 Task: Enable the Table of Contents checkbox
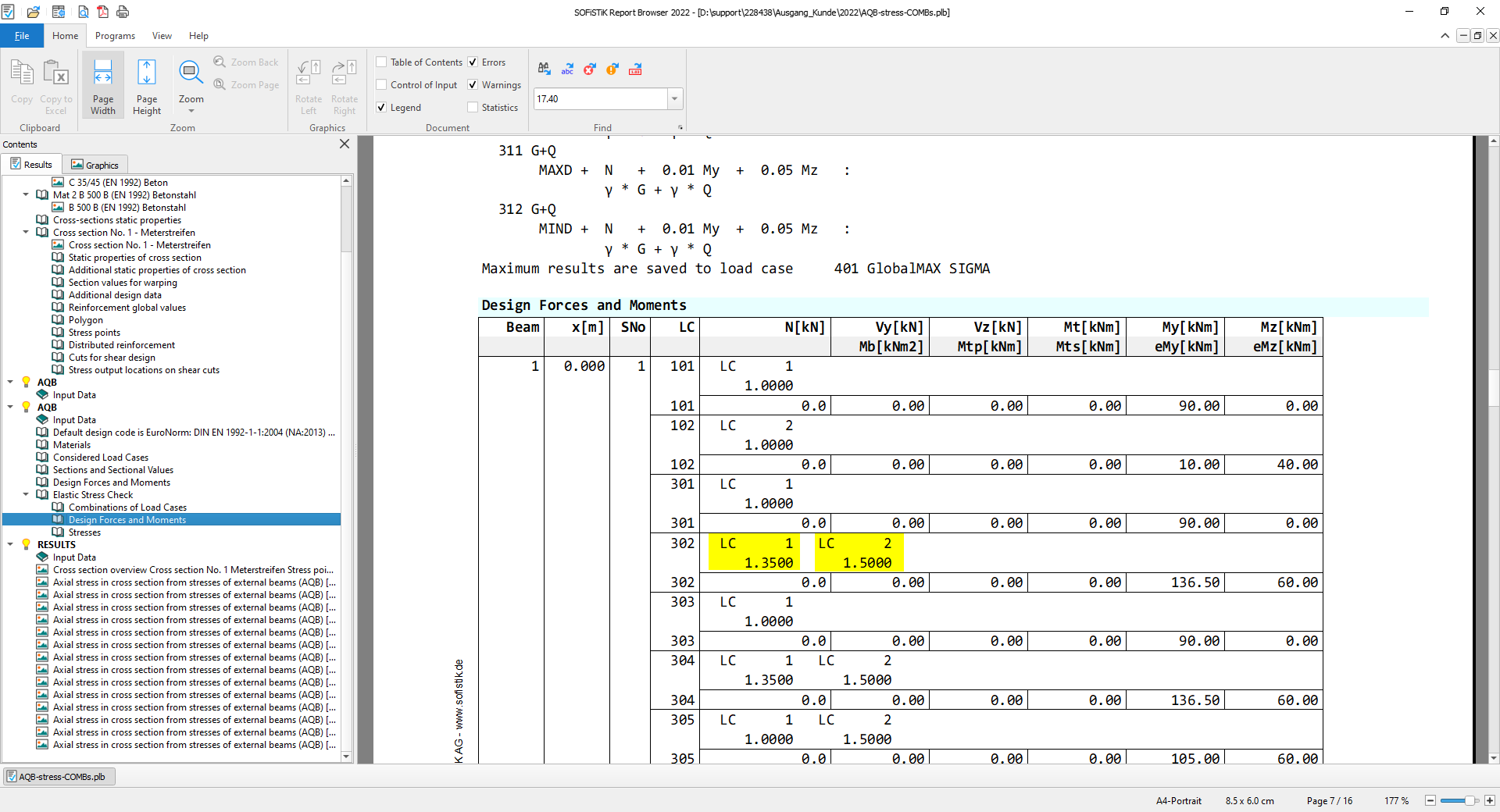click(x=382, y=62)
